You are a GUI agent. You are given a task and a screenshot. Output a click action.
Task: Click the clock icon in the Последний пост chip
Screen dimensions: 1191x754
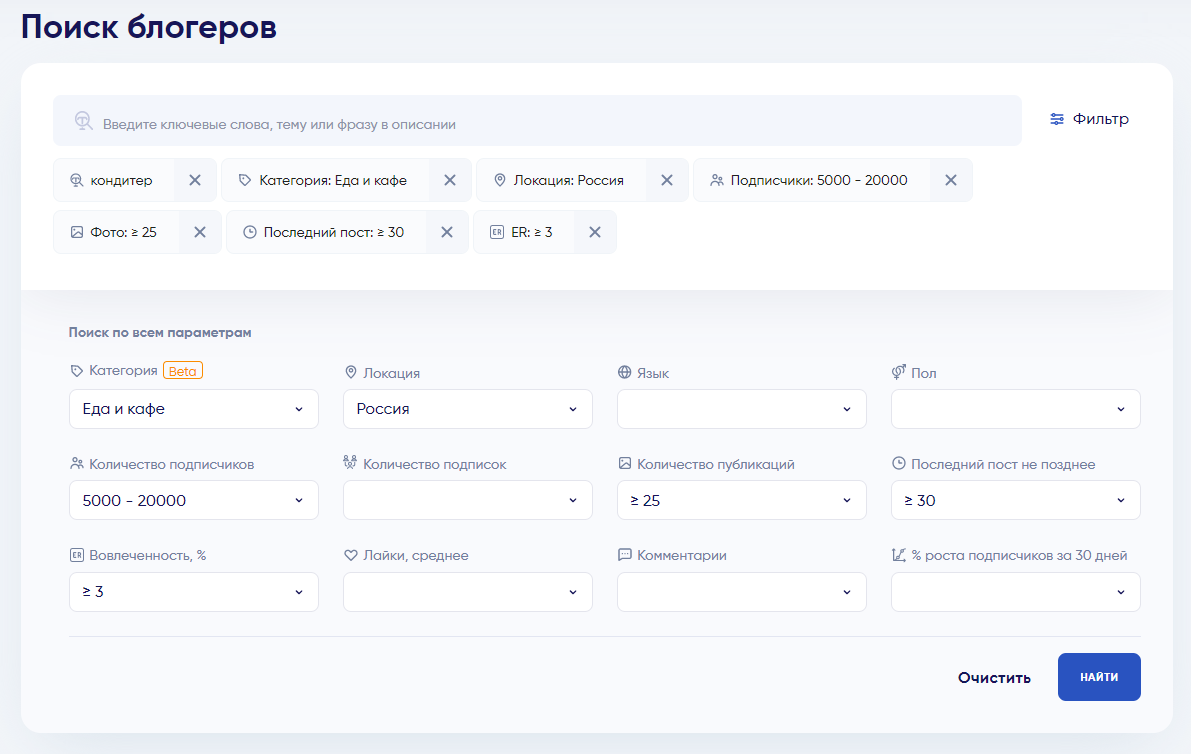coord(250,232)
